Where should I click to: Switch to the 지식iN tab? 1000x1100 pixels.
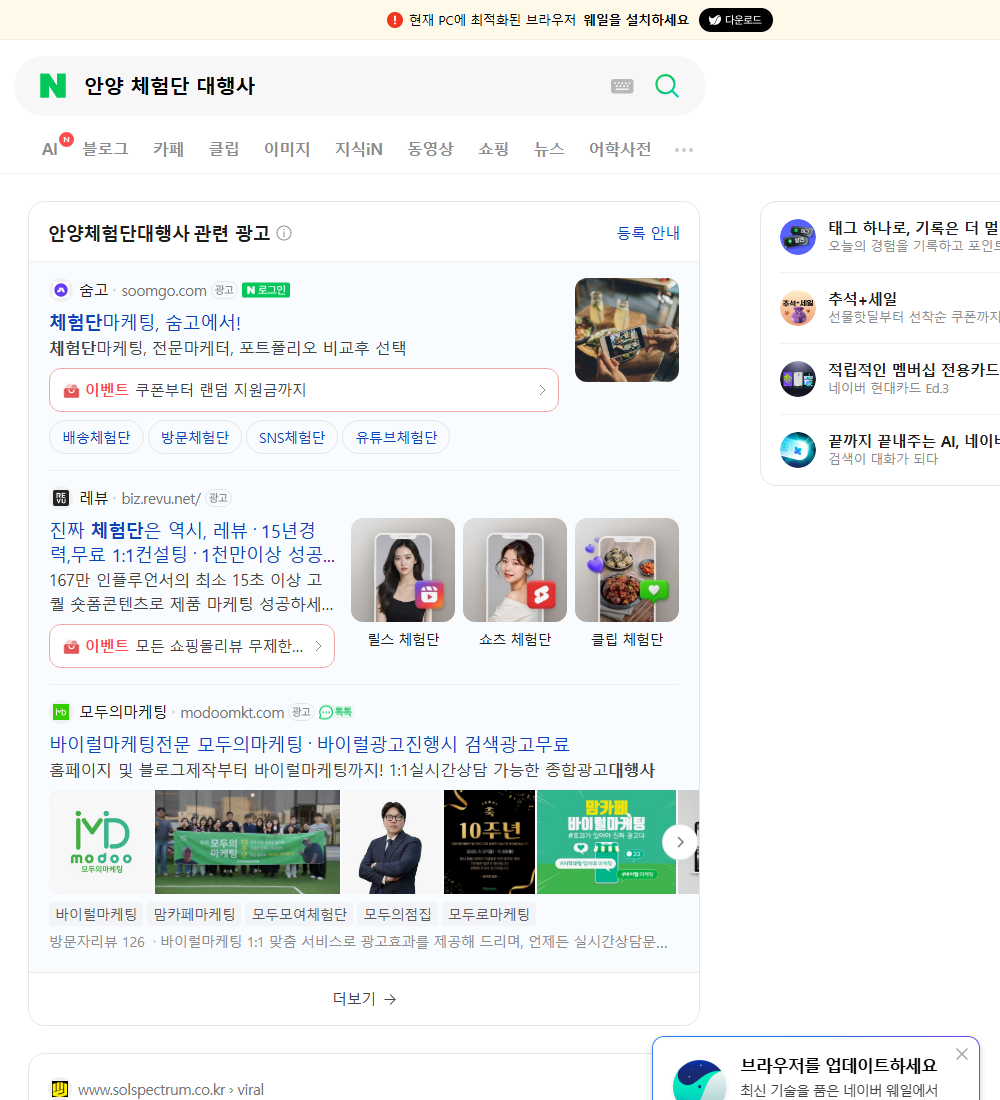pyautogui.click(x=359, y=149)
